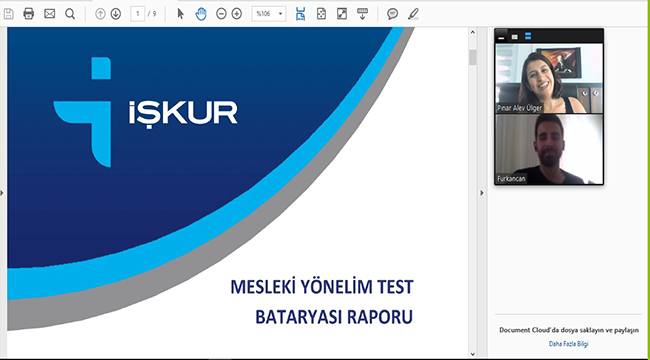Go to next page arrow
Screen dimensions: 650x360
116,14
